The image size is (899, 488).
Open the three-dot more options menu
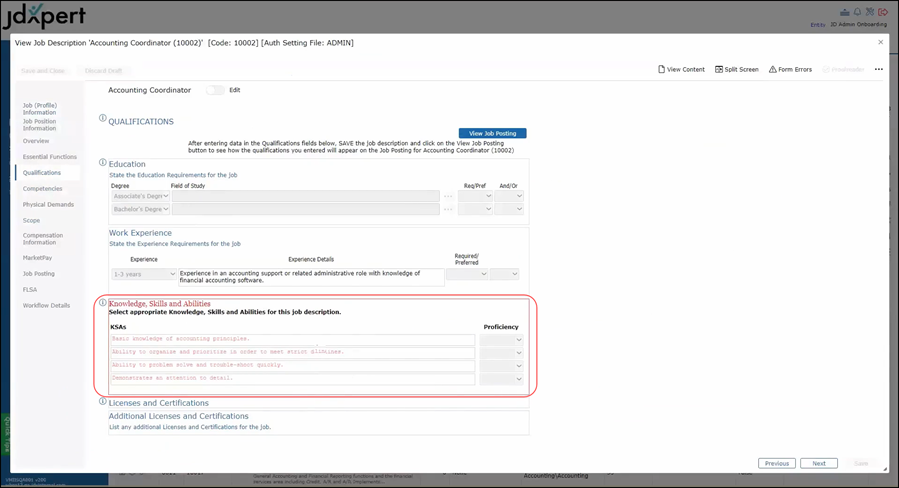[x=878, y=70]
